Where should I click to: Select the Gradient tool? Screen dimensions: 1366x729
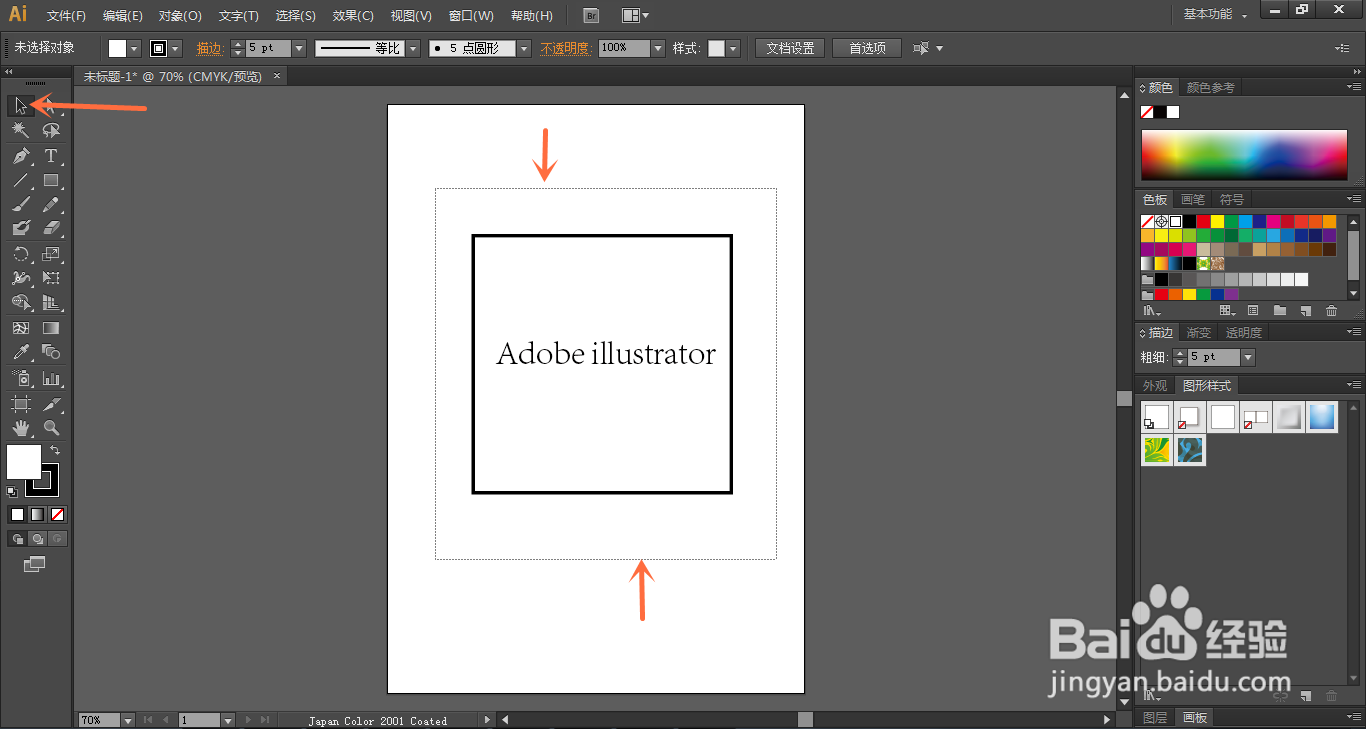pos(51,328)
